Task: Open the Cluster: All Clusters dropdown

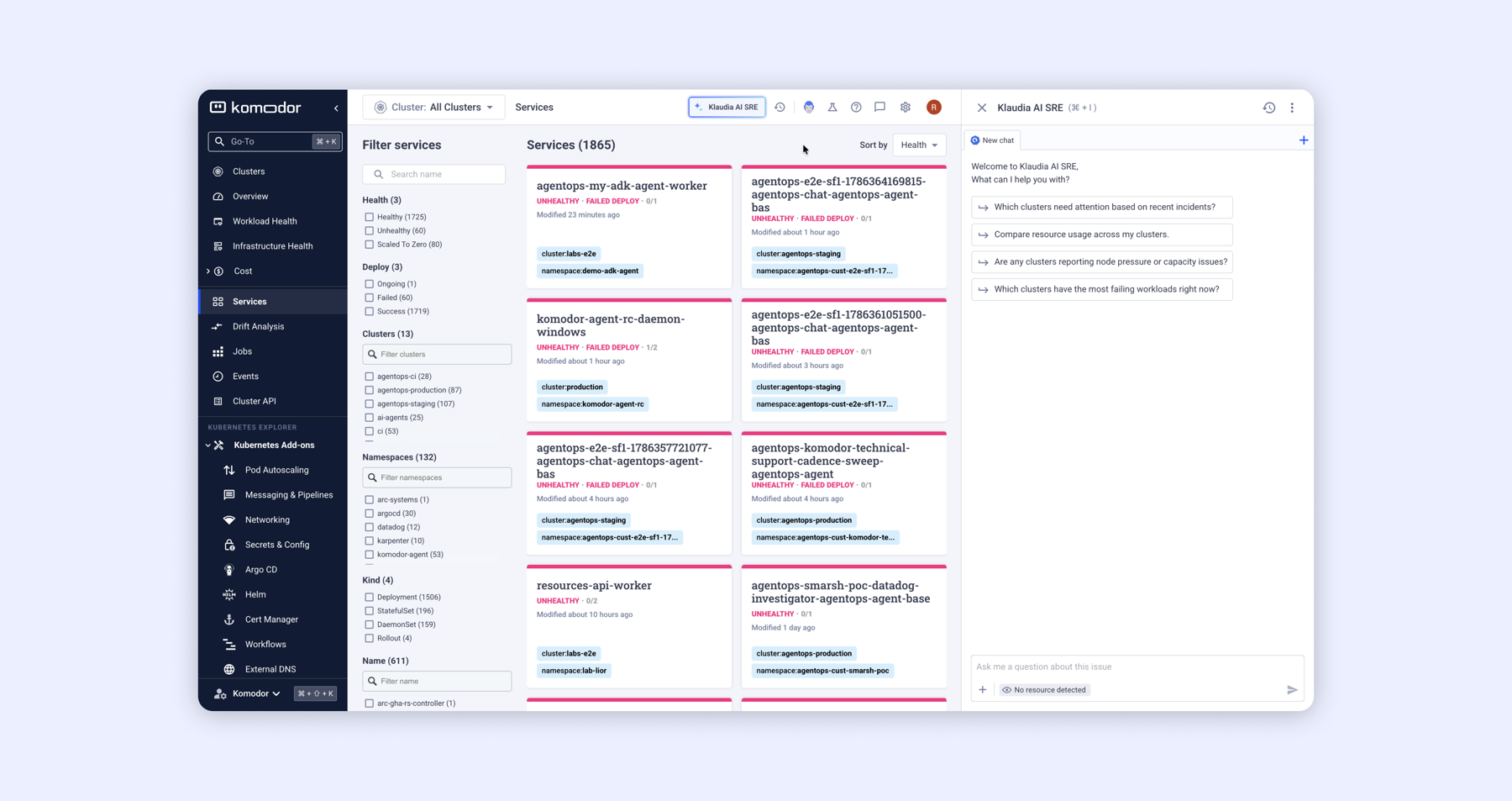Action: click(433, 108)
